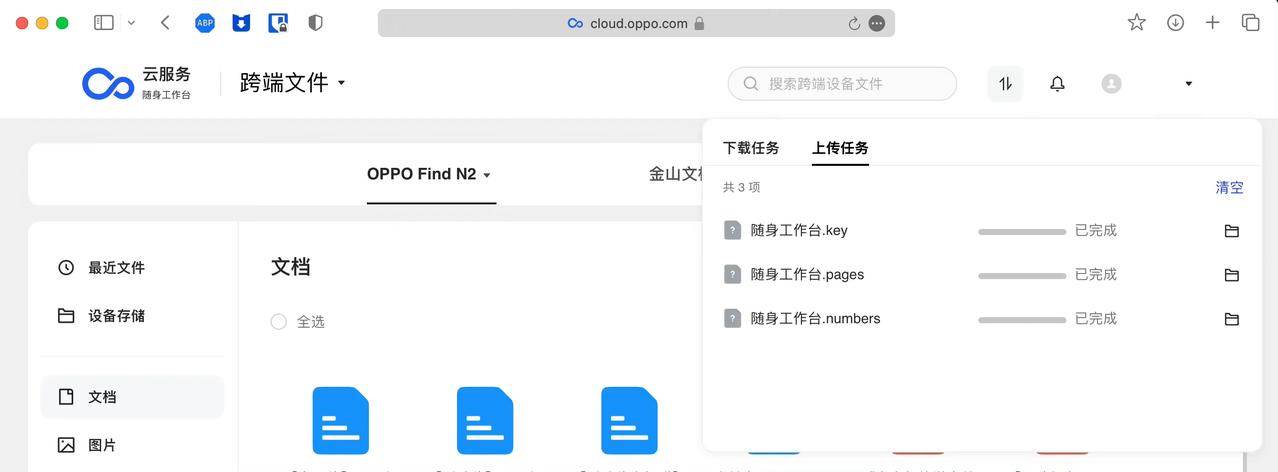Screen dimensions: 1278x472
Task: Bookmark the page with the star icon
Action: pyautogui.click(x=1136, y=22)
